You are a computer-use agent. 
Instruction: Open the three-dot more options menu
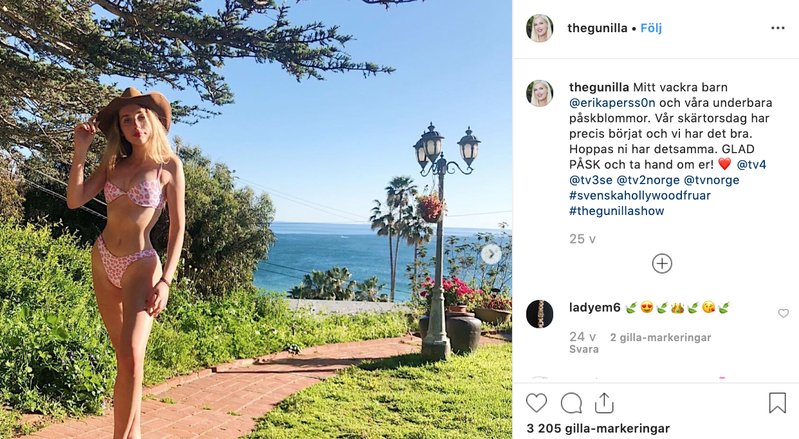[777, 28]
